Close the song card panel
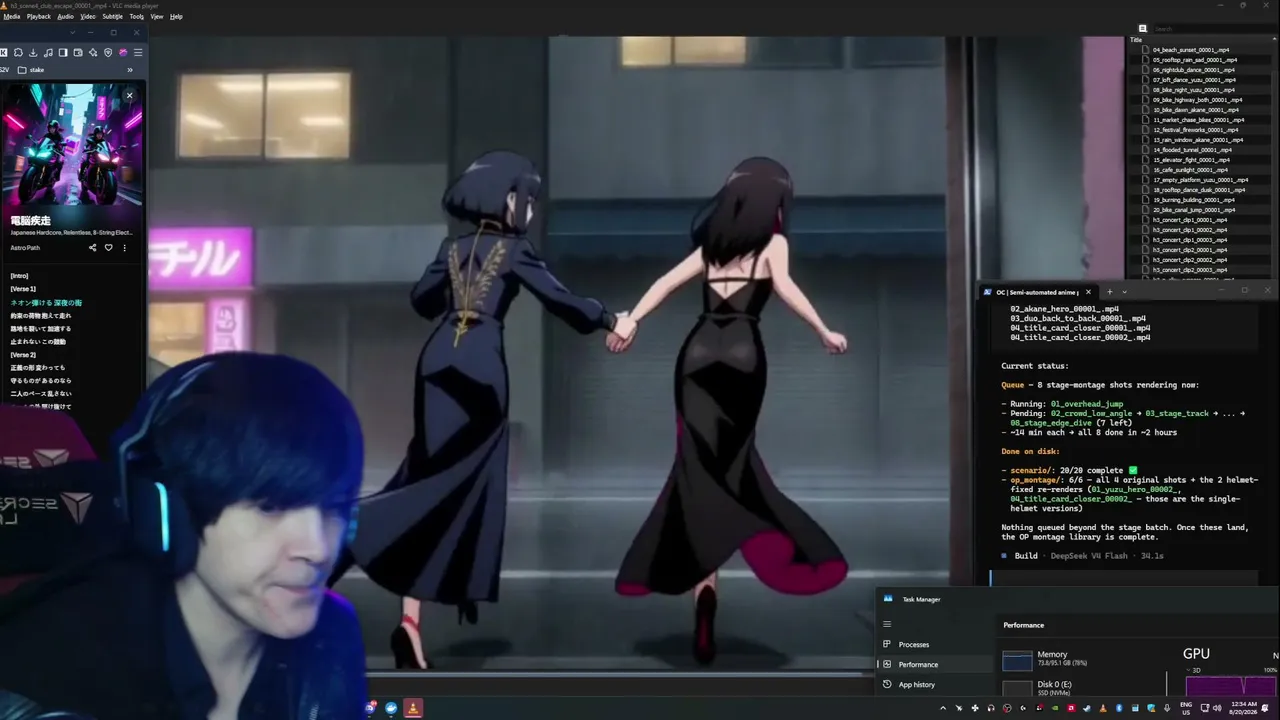 [129, 96]
